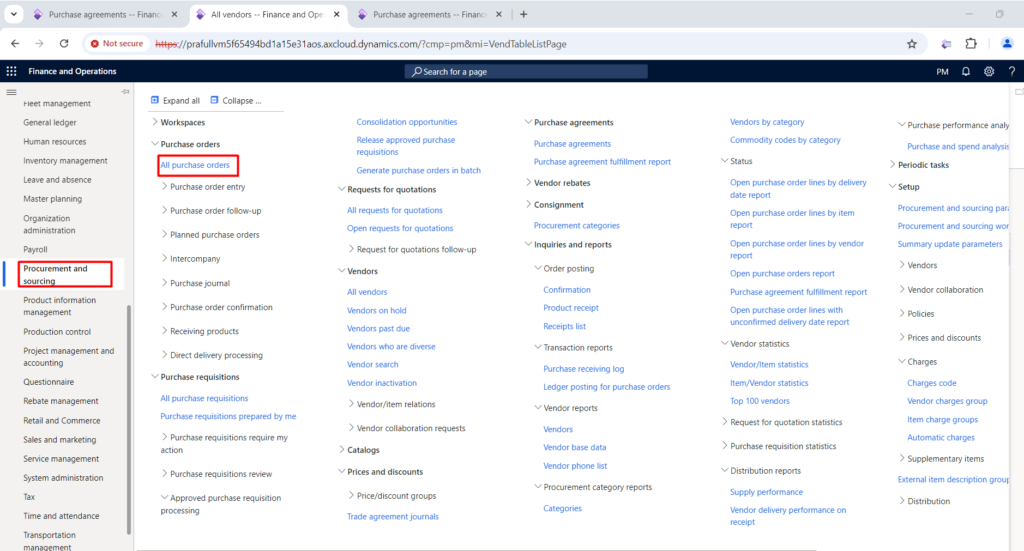Collapse the Purchase requisitions section
Image resolution: width=1024 pixels, height=551 pixels.
pyautogui.click(x=155, y=376)
